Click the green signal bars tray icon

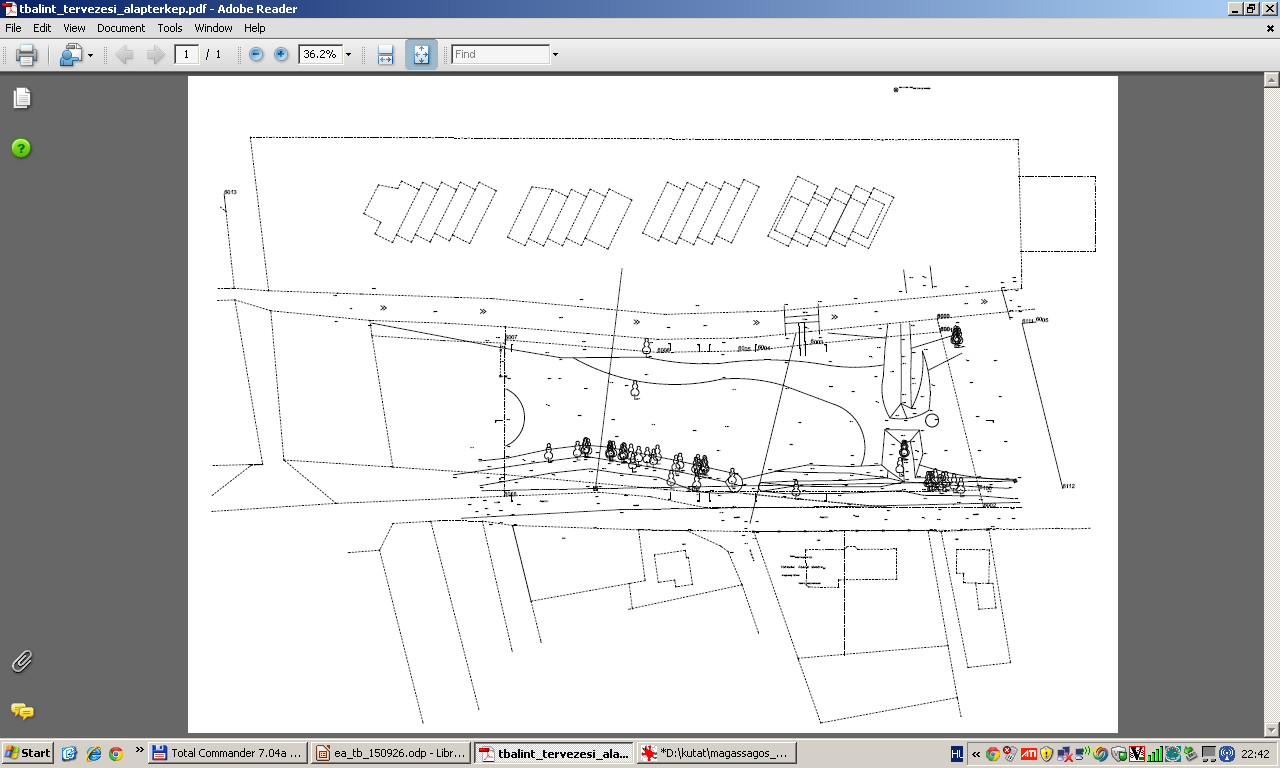[x=1155, y=754]
